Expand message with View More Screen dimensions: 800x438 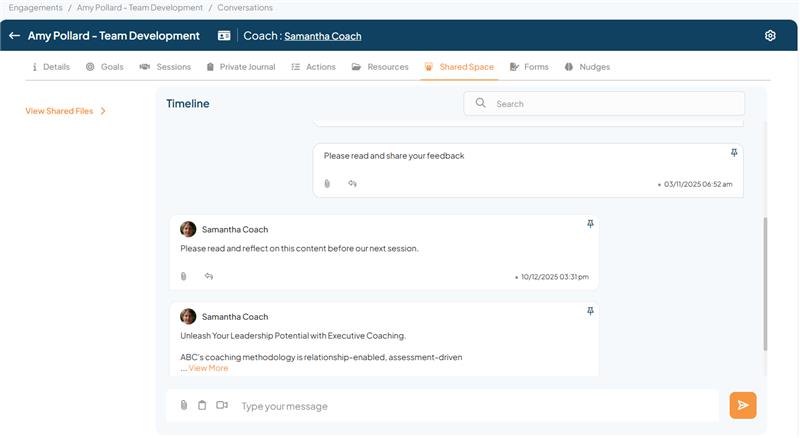click(x=208, y=368)
